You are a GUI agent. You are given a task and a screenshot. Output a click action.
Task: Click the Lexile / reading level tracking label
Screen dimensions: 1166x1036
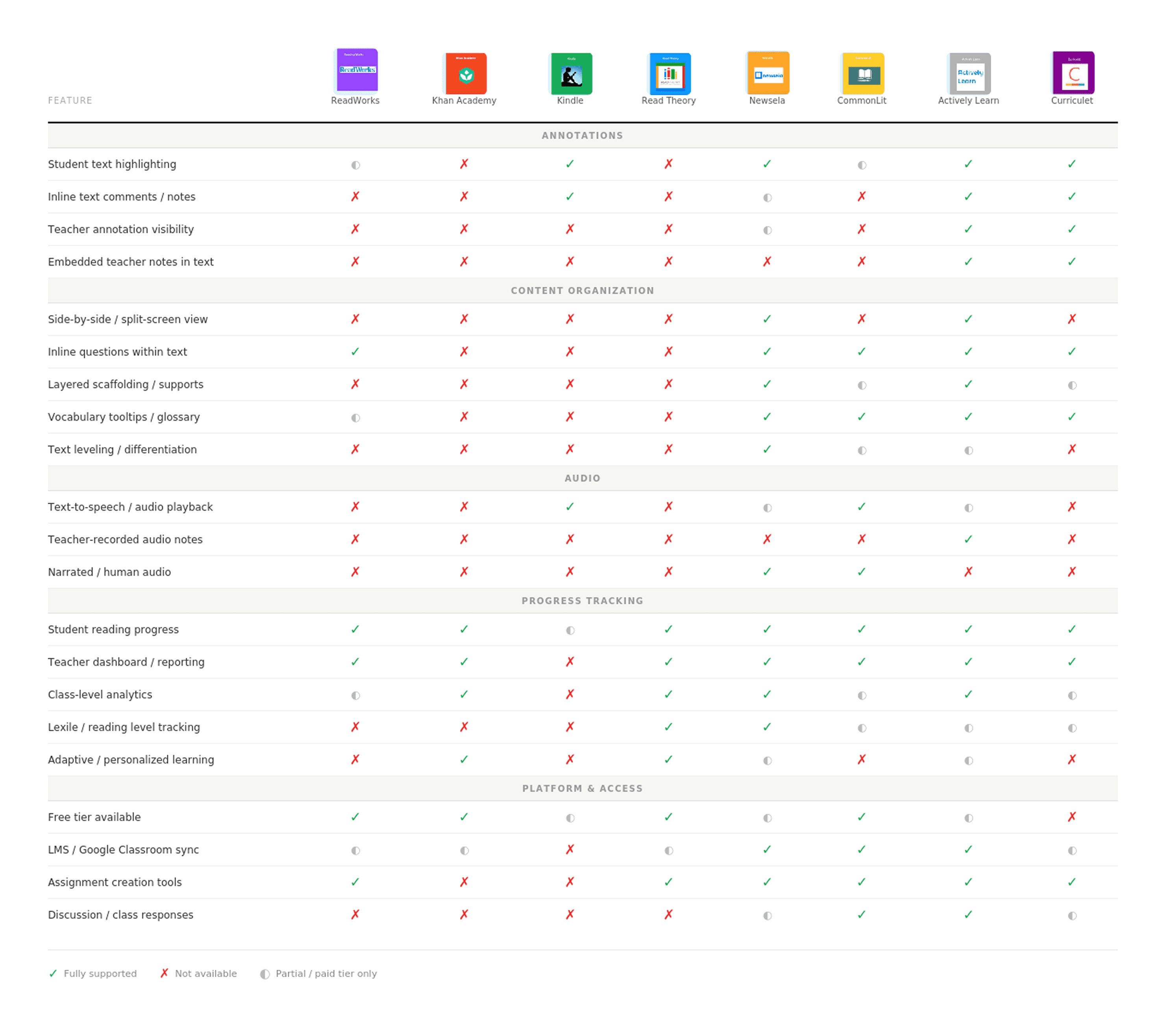click(124, 727)
